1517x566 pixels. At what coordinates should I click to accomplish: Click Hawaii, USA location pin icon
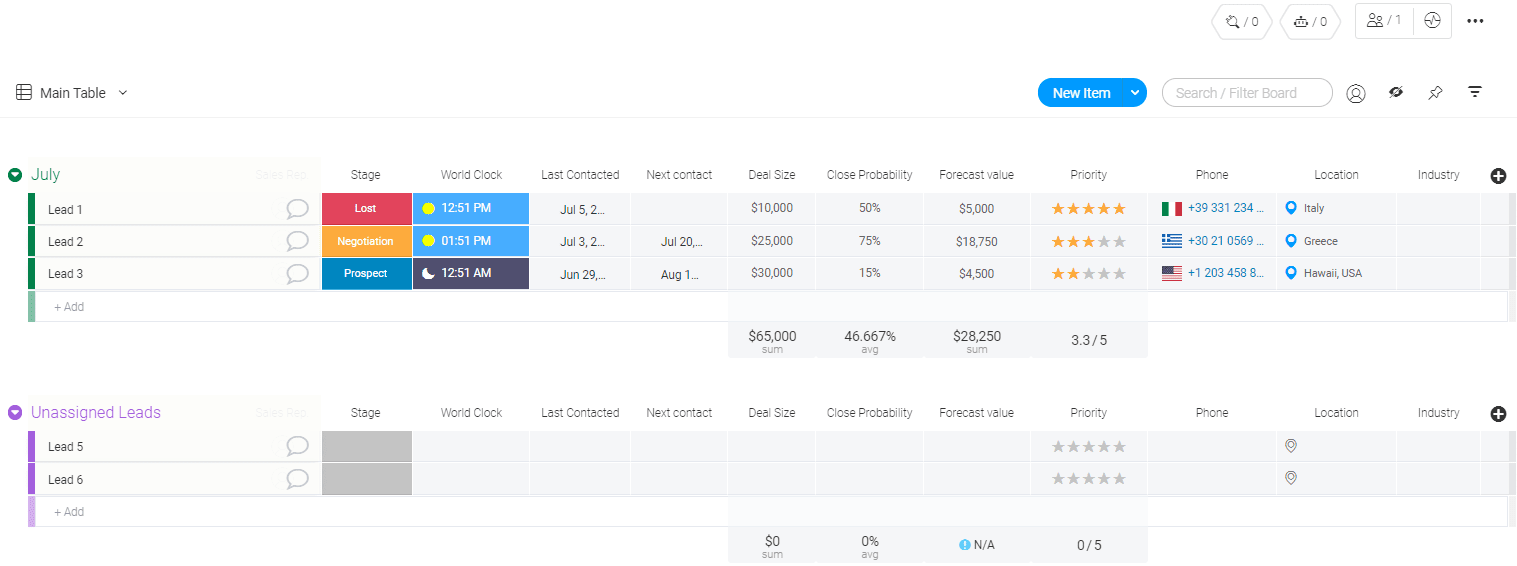click(1291, 273)
